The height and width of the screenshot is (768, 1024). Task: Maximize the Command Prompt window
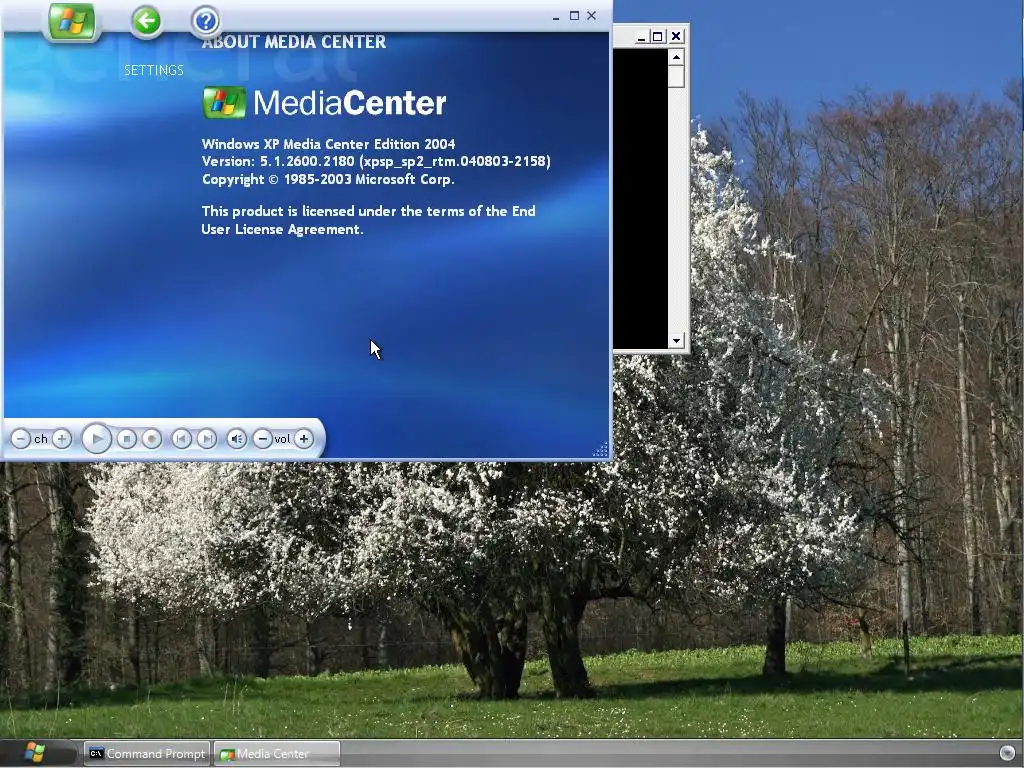tap(658, 37)
